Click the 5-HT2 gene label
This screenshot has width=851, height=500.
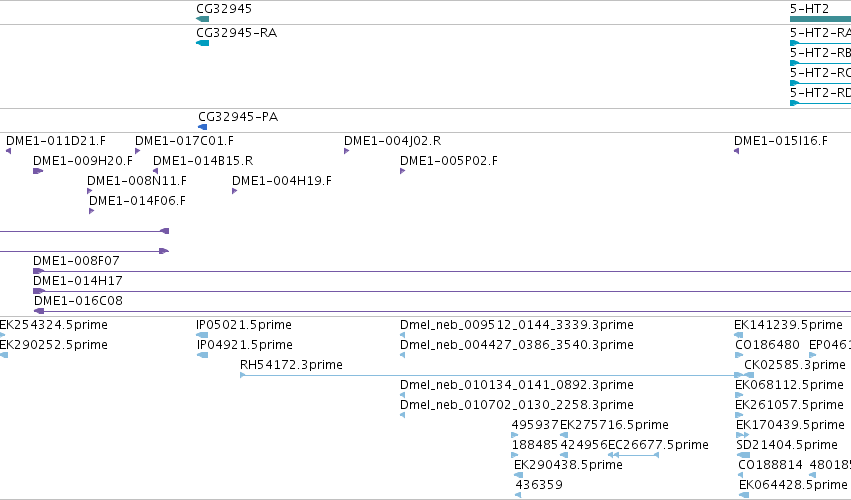coord(809,9)
